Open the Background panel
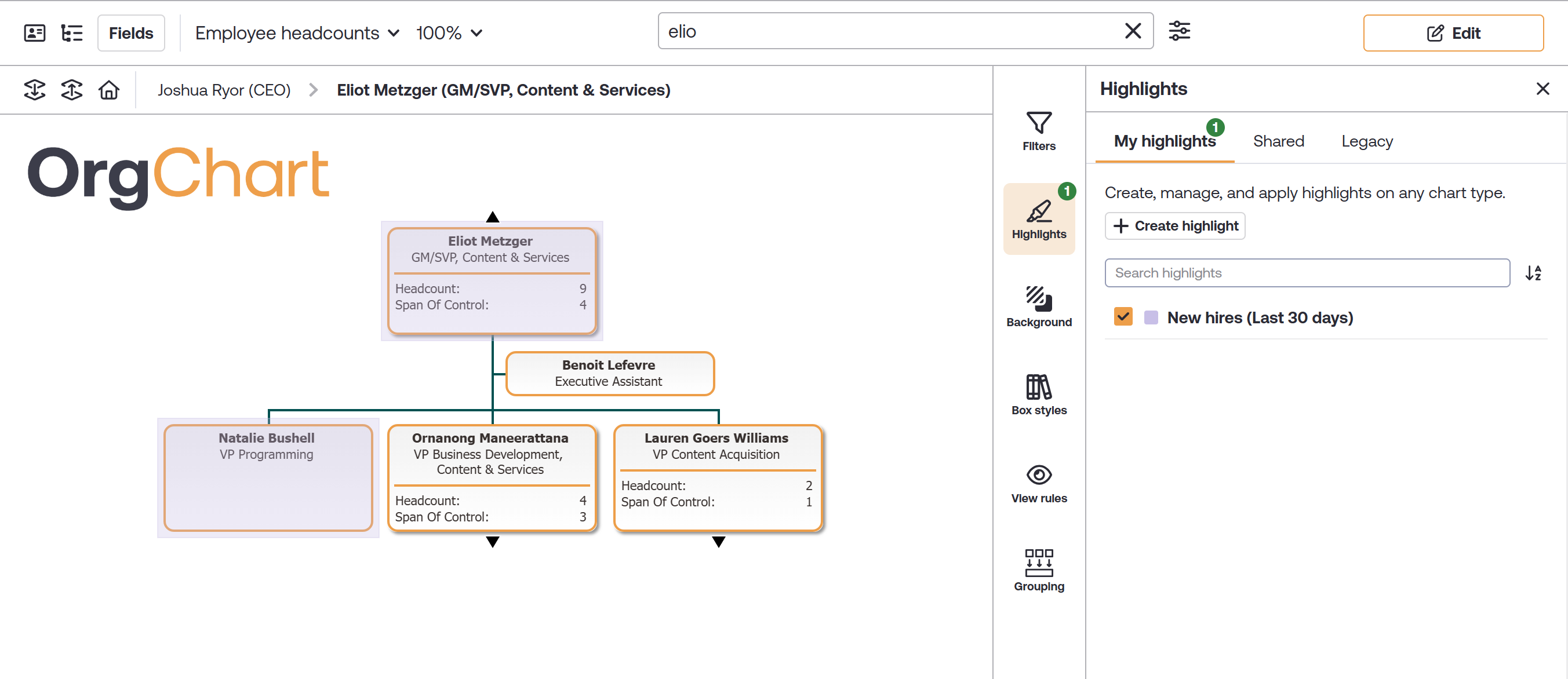 [x=1038, y=307]
